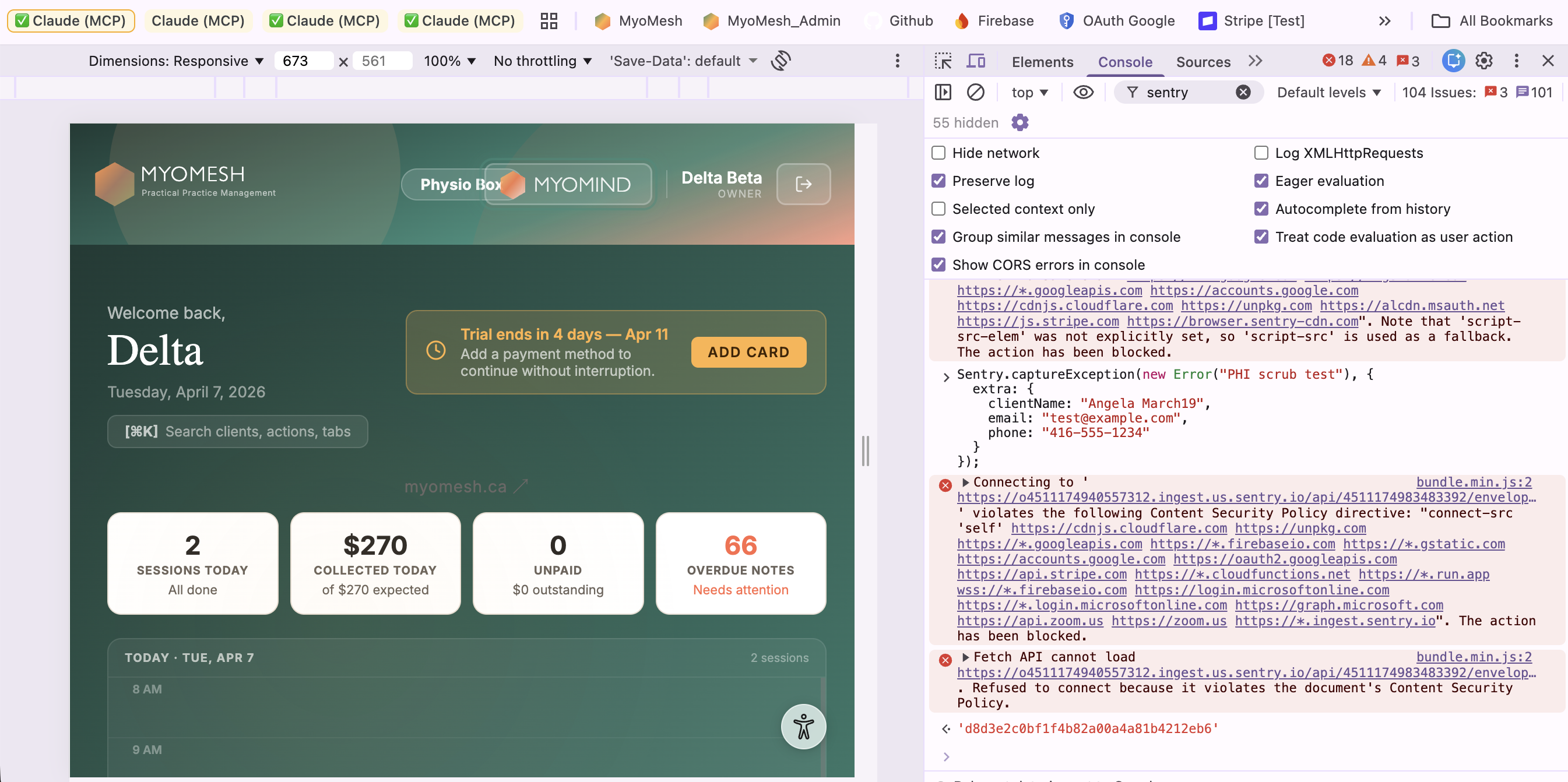Open the OAuth Google bookmark
This screenshot has width=1568, height=782.
(x=1116, y=21)
